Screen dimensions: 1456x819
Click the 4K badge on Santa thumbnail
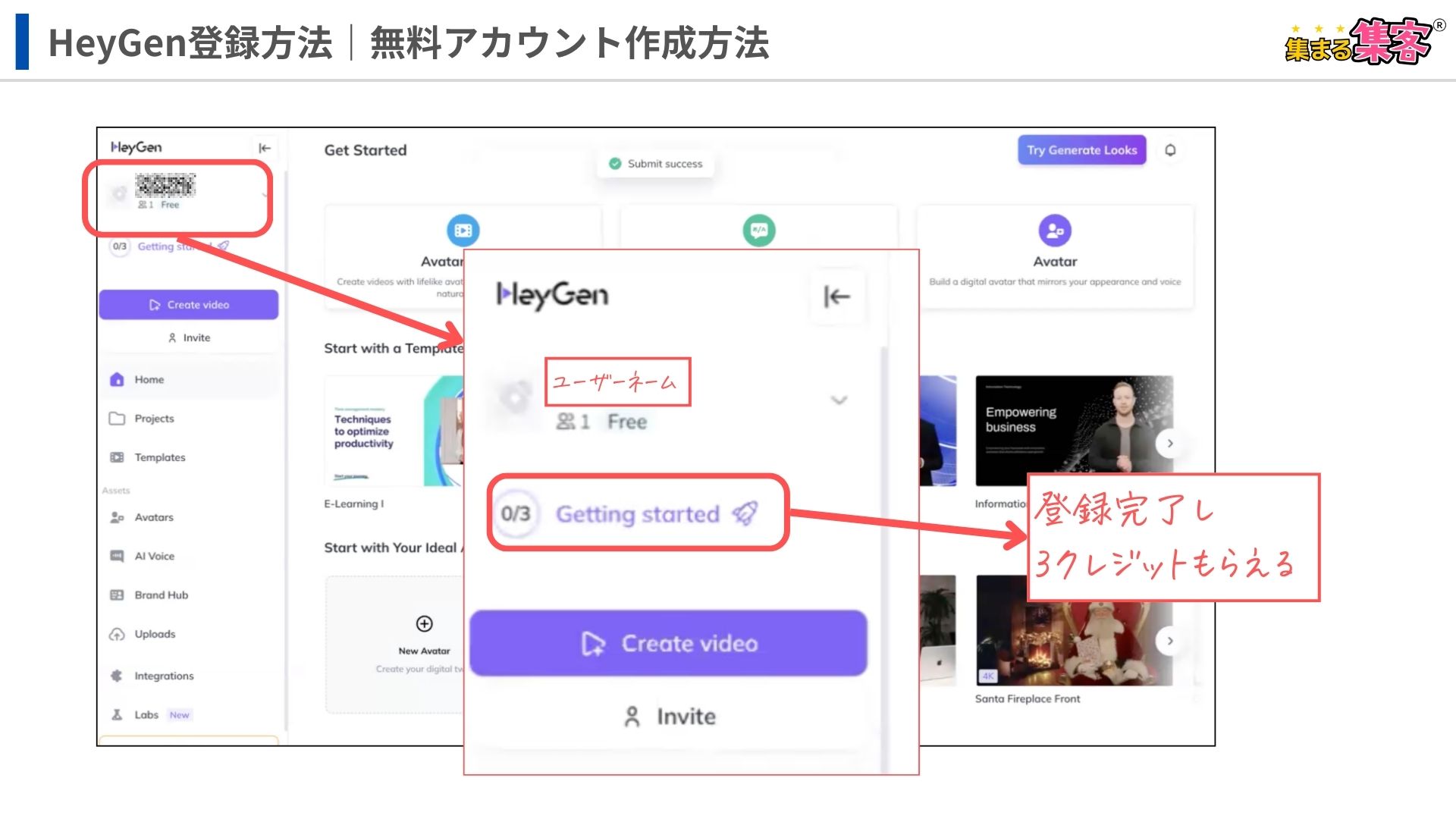pyautogui.click(x=988, y=676)
